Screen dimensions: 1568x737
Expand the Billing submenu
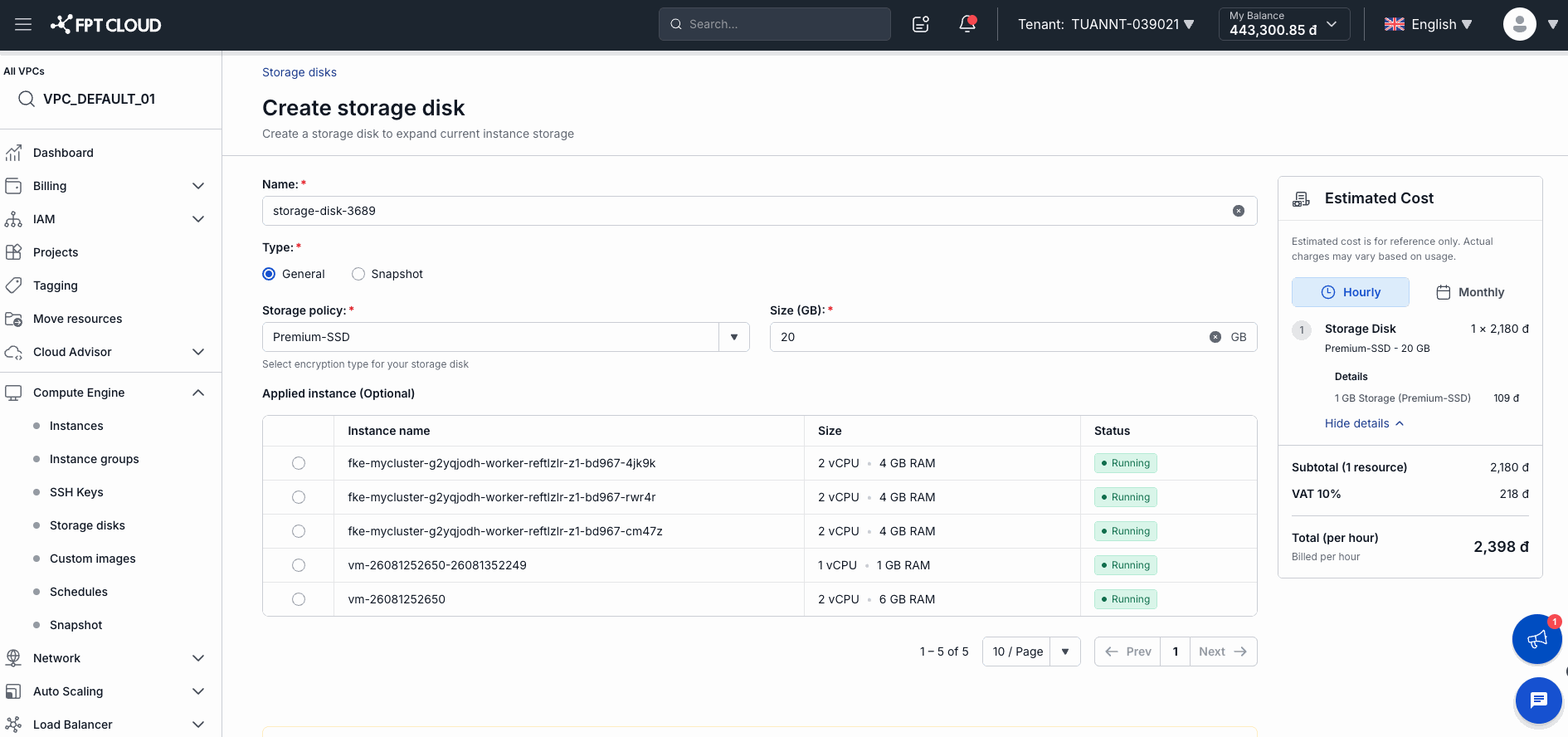[198, 186]
